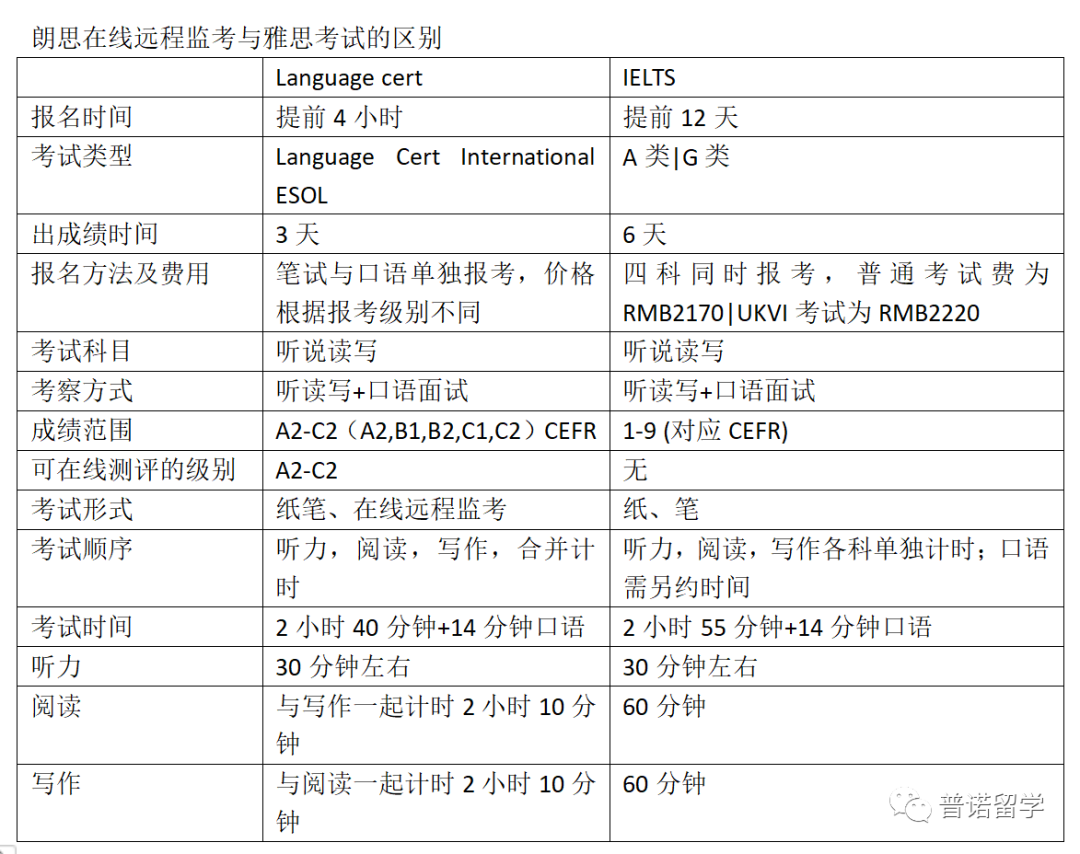Click the row label 考试类型
1080x854 pixels.
coord(82,156)
